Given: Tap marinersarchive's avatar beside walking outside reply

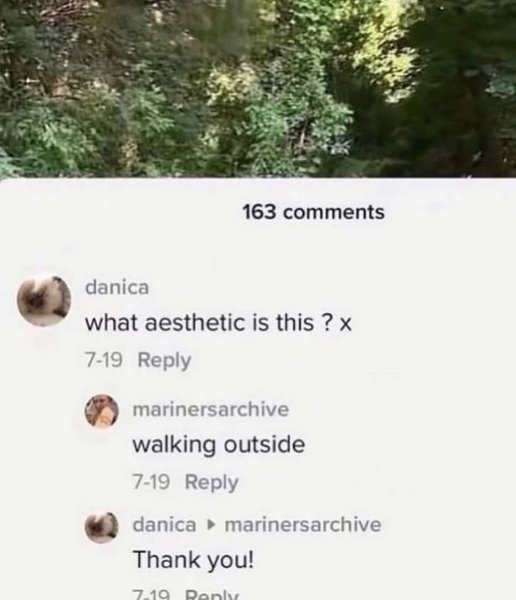Looking at the screenshot, I should pos(101,411).
